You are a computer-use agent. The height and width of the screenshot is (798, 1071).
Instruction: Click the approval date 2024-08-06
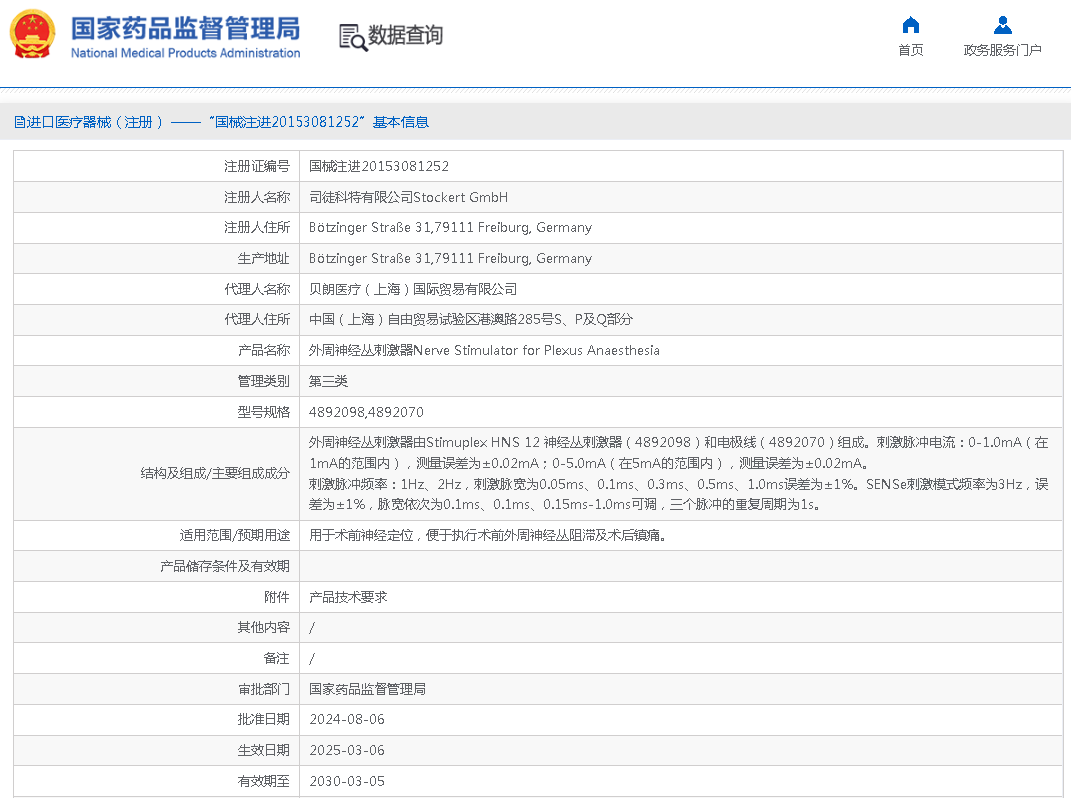pos(346,719)
